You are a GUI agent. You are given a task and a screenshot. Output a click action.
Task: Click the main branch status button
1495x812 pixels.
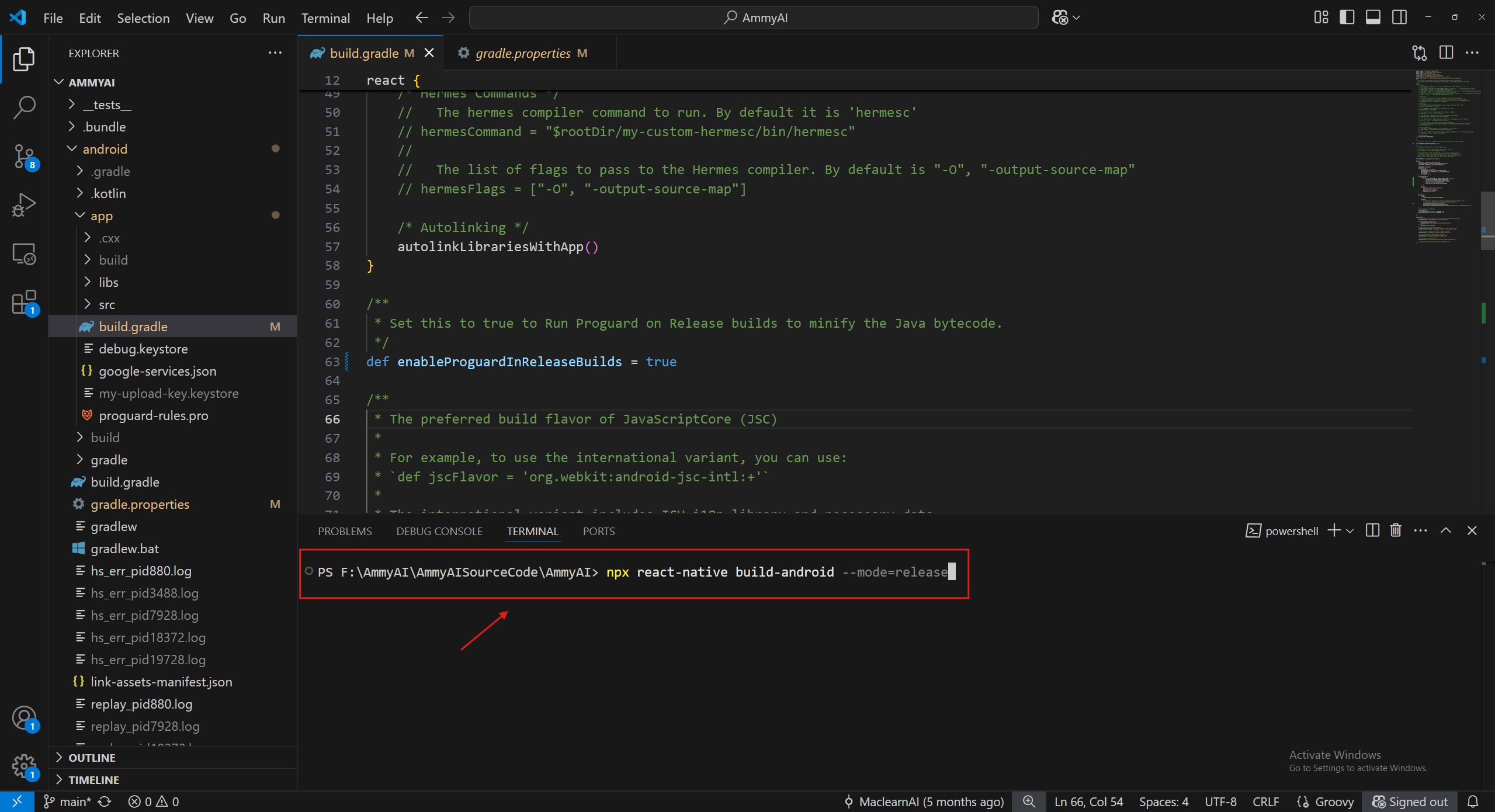coord(69,801)
